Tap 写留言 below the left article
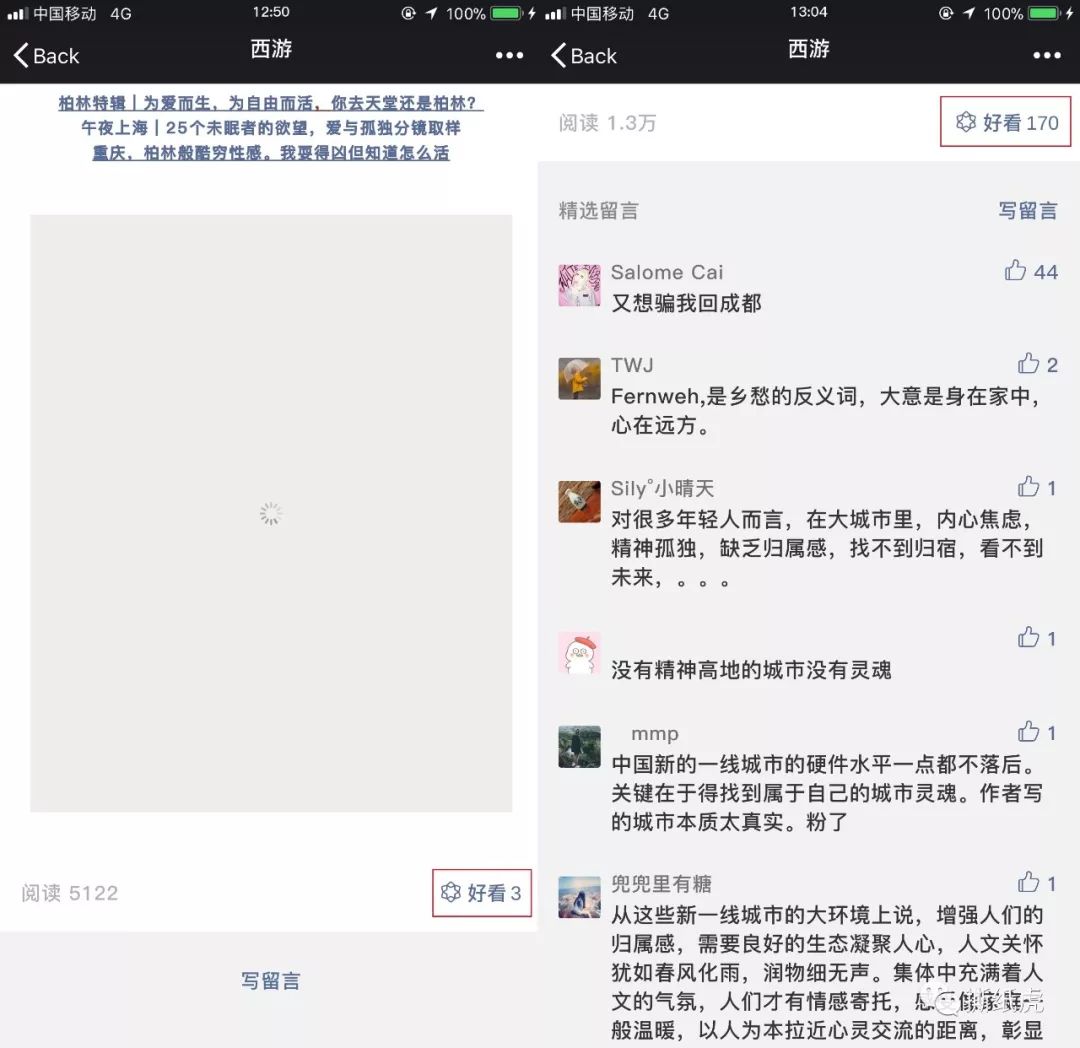Viewport: 1080px width, 1048px height. click(x=270, y=981)
